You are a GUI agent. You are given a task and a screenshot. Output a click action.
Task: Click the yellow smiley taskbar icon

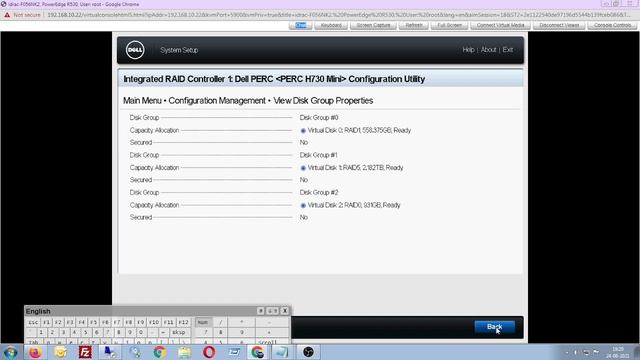pyautogui.click(x=60, y=352)
